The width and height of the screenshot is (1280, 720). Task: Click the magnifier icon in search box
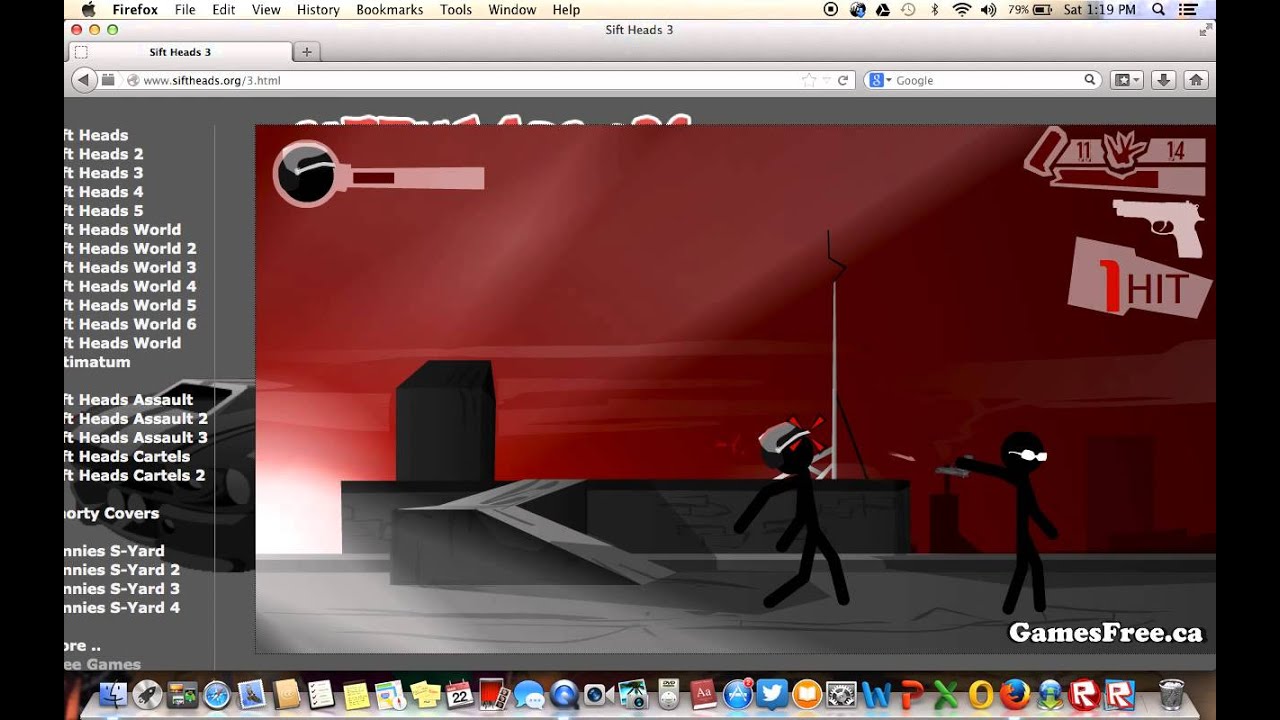(1090, 80)
